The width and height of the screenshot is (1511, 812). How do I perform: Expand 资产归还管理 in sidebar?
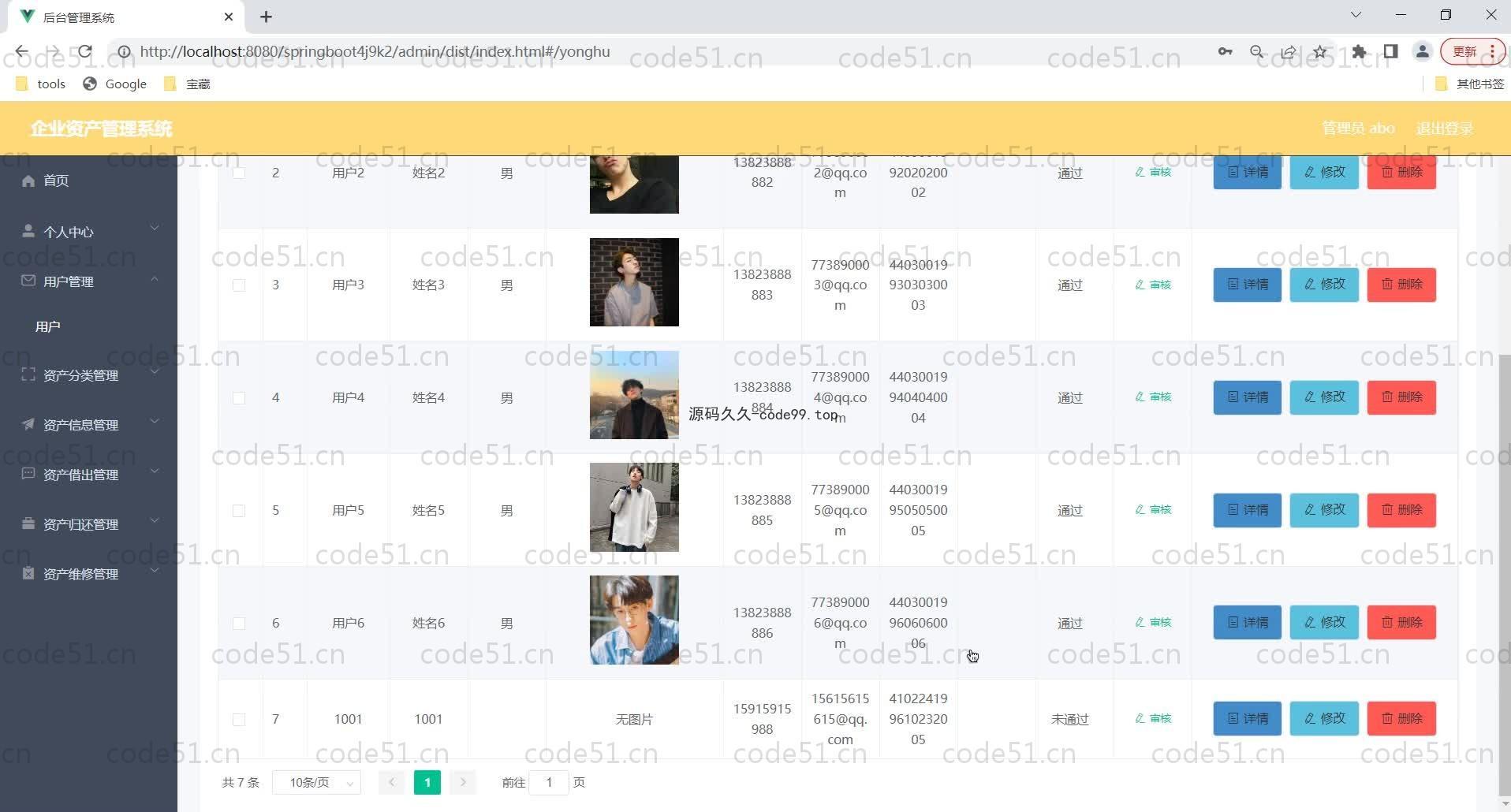(88, 523)
